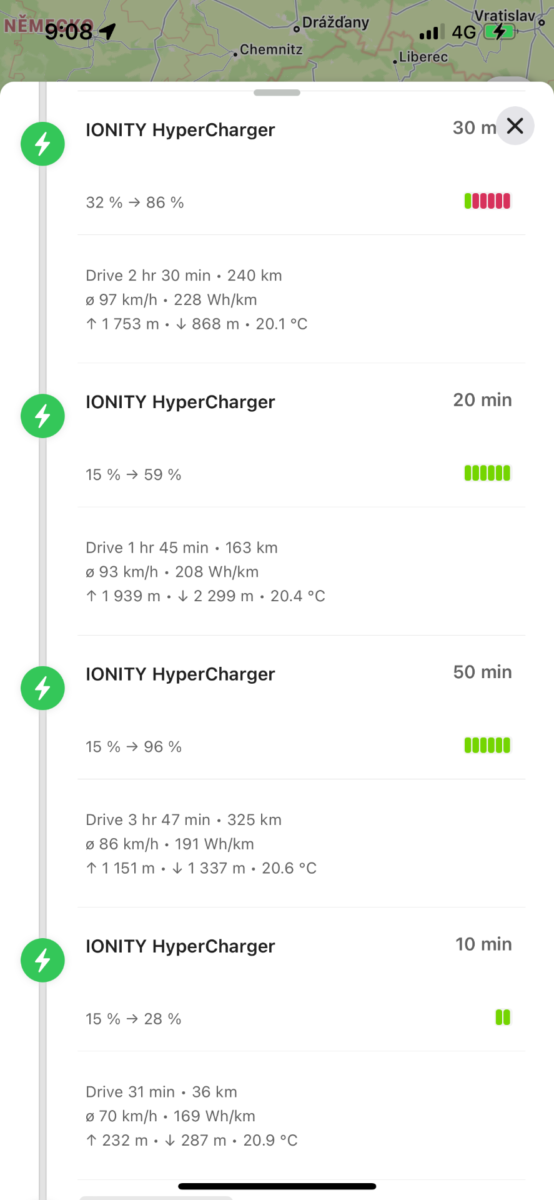Tap the charger icon beside 10 min stop

(x=42, y=961)
